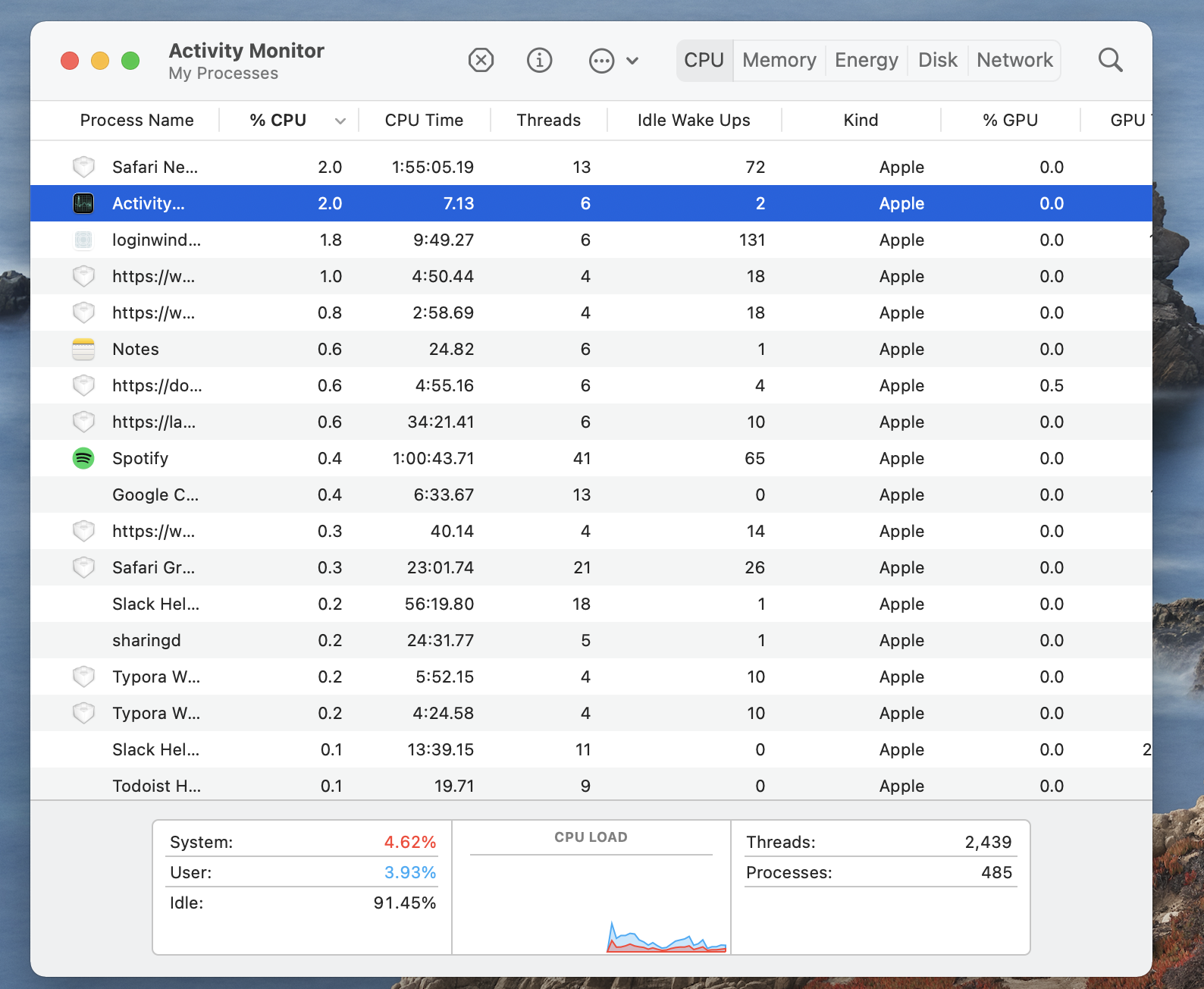The height and width of the screenshot is (989, 1204).
Task: Click the Idle 91.45% value
Action: click(405, 903)
